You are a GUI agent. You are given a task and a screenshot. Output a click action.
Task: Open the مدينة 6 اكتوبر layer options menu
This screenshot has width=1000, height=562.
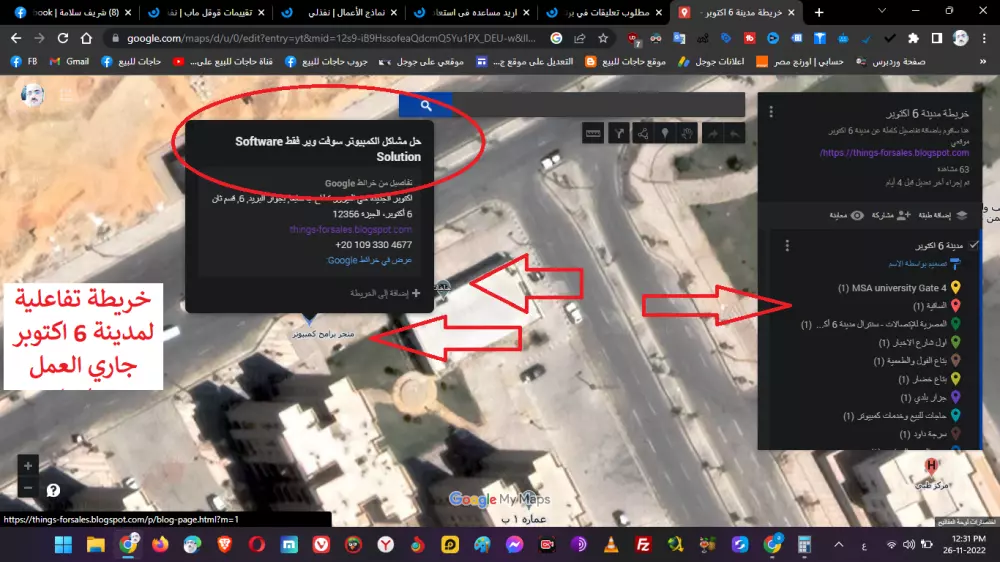(787, 246)
